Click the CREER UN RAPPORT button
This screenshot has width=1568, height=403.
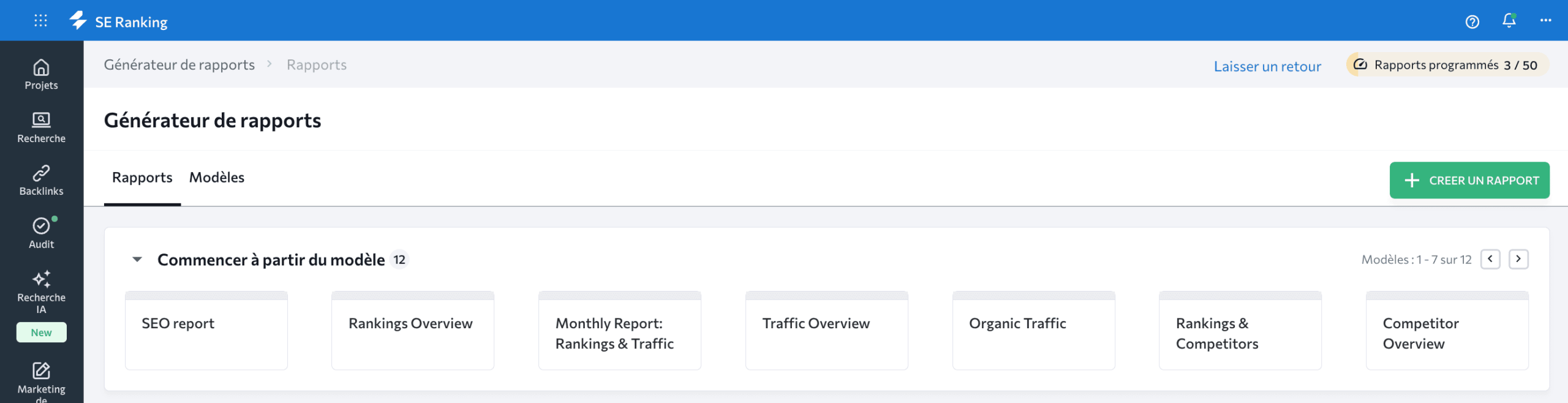pyautogui.click(x=1469, y=180)
